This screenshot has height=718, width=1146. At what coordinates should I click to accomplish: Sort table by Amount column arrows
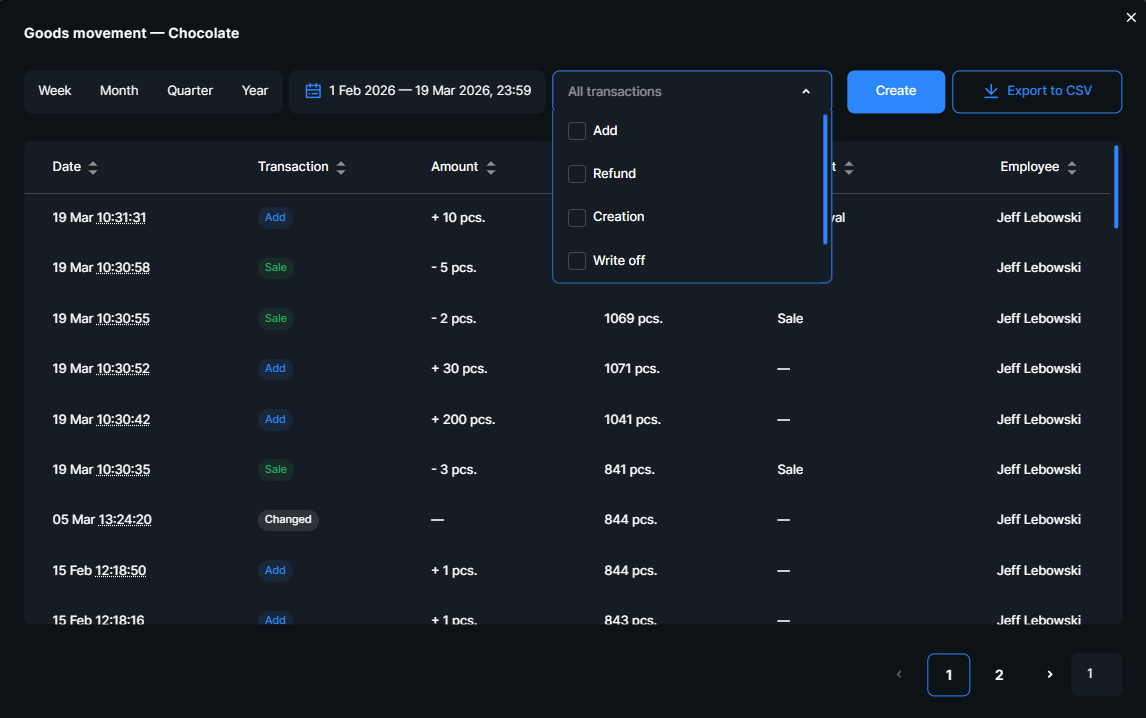click(490, 167)
